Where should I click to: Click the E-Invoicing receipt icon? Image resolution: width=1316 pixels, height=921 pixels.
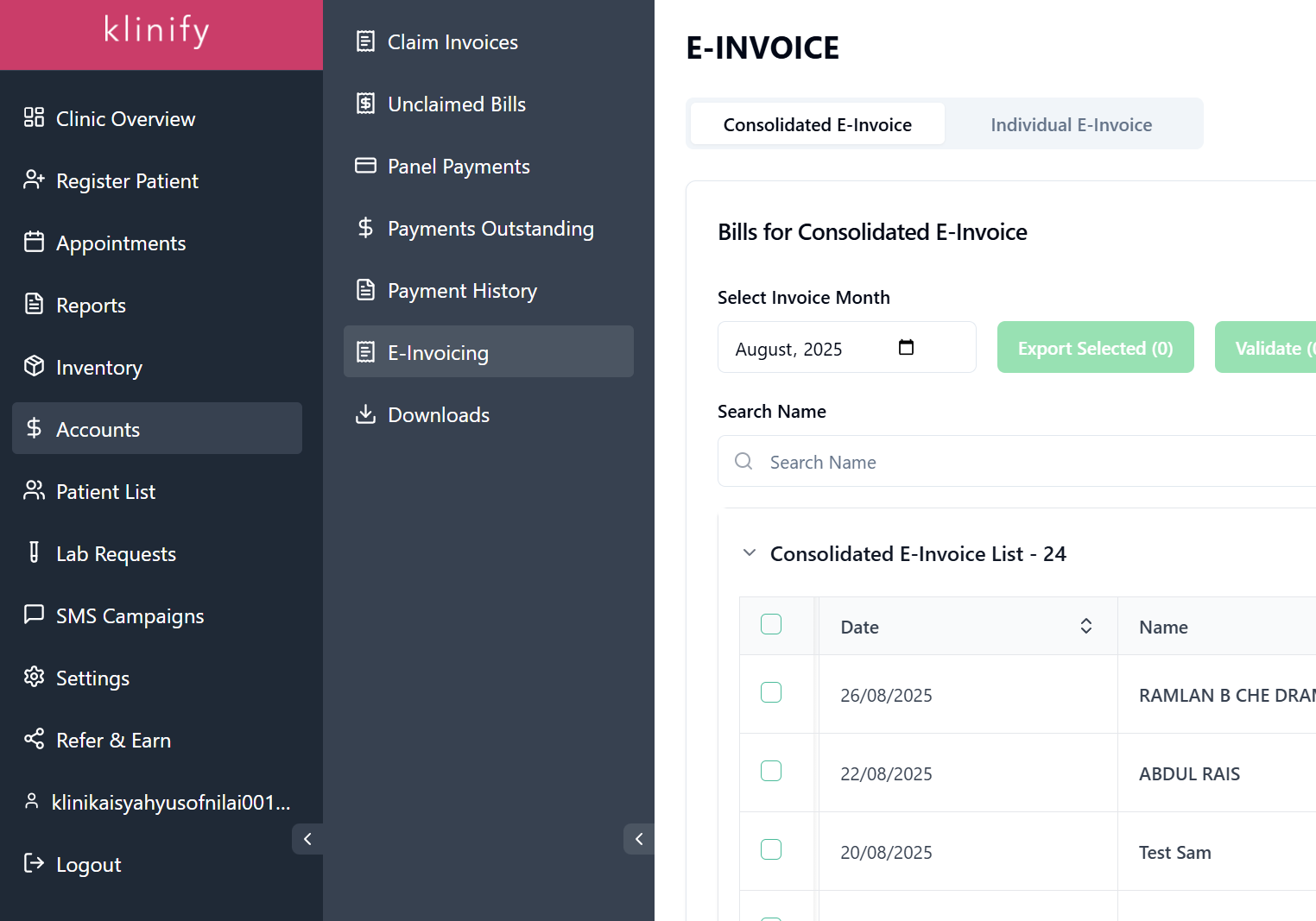[365, 352]
